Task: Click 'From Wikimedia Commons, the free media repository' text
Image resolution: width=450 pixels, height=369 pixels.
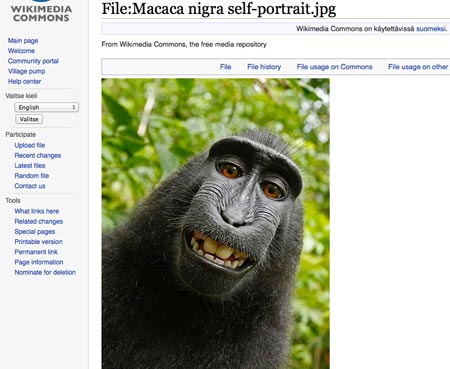Action: tap(184, 44)
